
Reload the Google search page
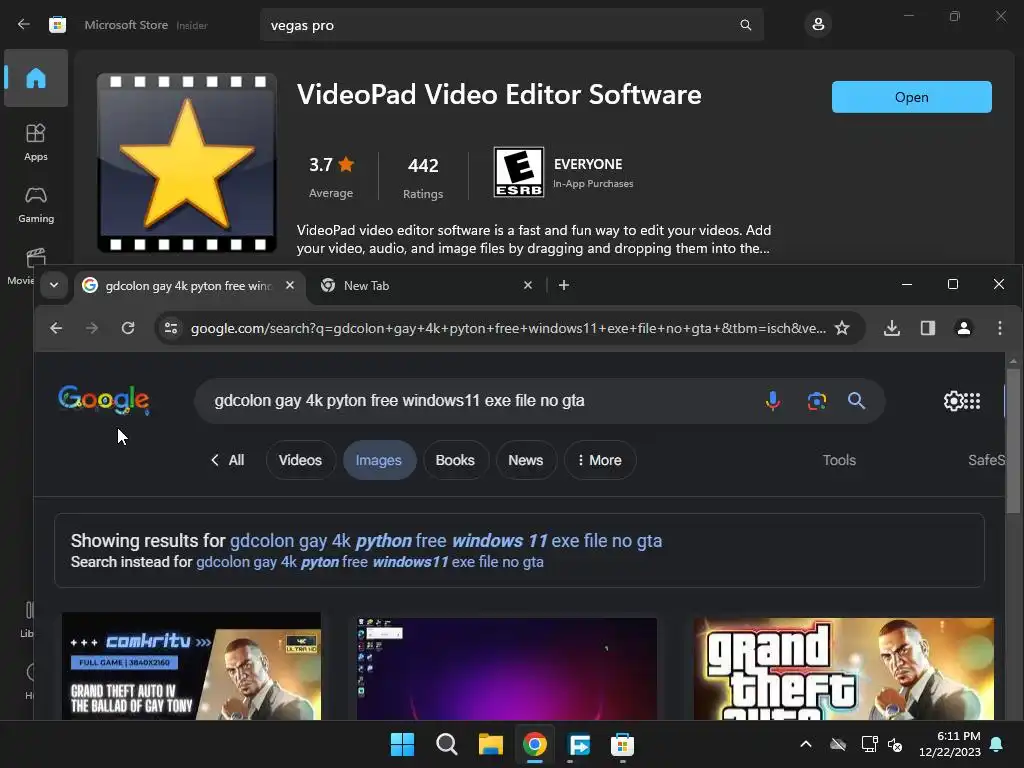coord(128,328)
